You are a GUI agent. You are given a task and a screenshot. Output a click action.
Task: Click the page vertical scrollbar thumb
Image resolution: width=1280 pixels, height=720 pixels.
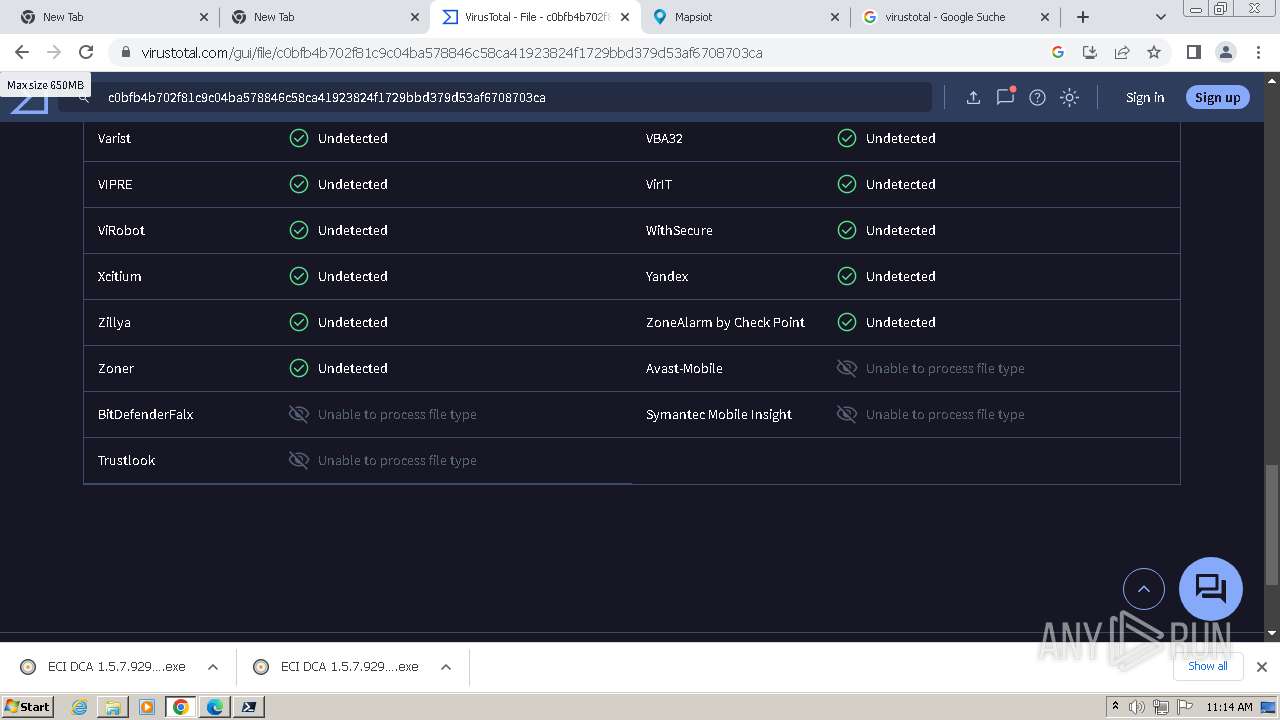point(1272,524)
